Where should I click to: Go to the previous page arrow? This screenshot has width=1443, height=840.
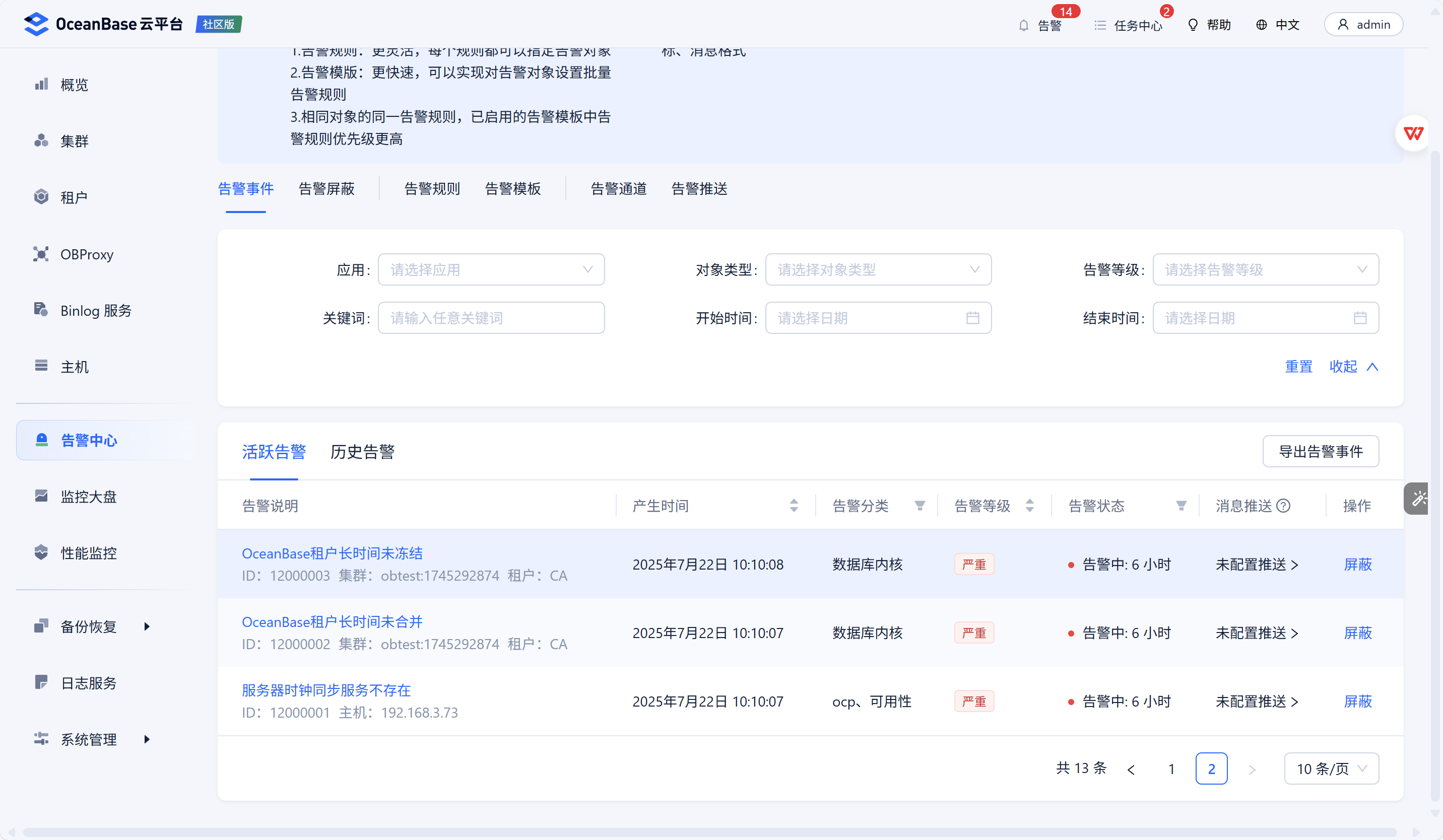[x=1131, y=769]
